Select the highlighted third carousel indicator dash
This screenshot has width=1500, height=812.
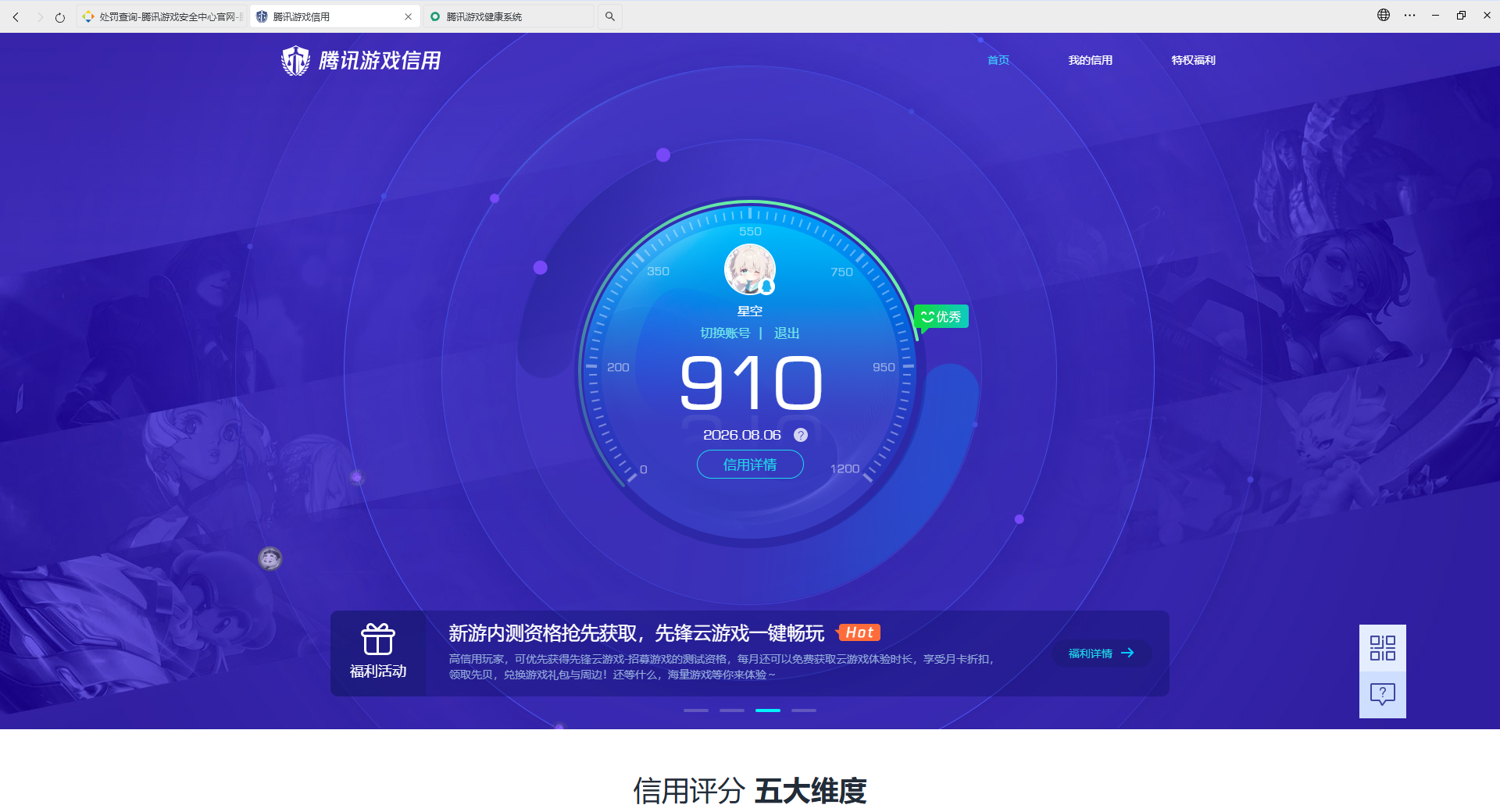pos(768,710)
